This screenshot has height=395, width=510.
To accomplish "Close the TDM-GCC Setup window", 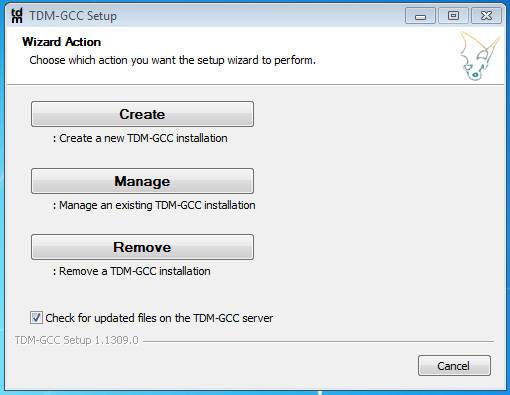I will 486,16.
